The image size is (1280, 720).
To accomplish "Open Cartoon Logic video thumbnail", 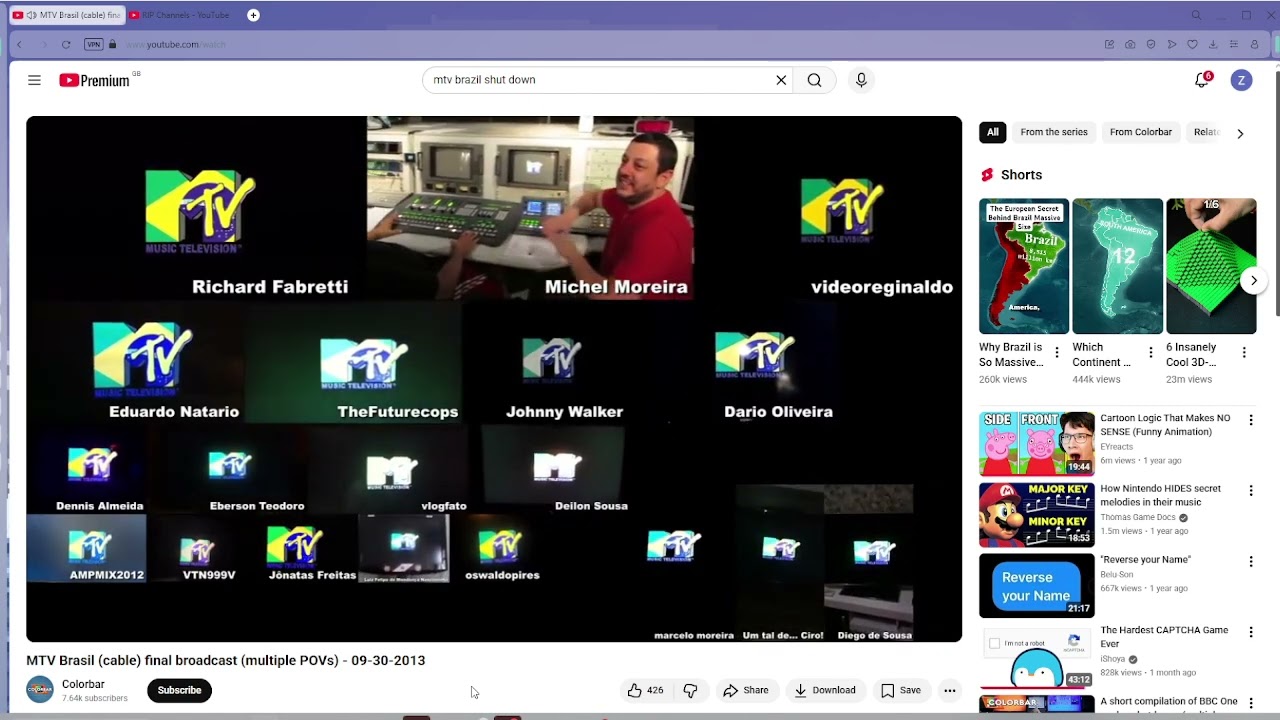I will (1037, 444).
